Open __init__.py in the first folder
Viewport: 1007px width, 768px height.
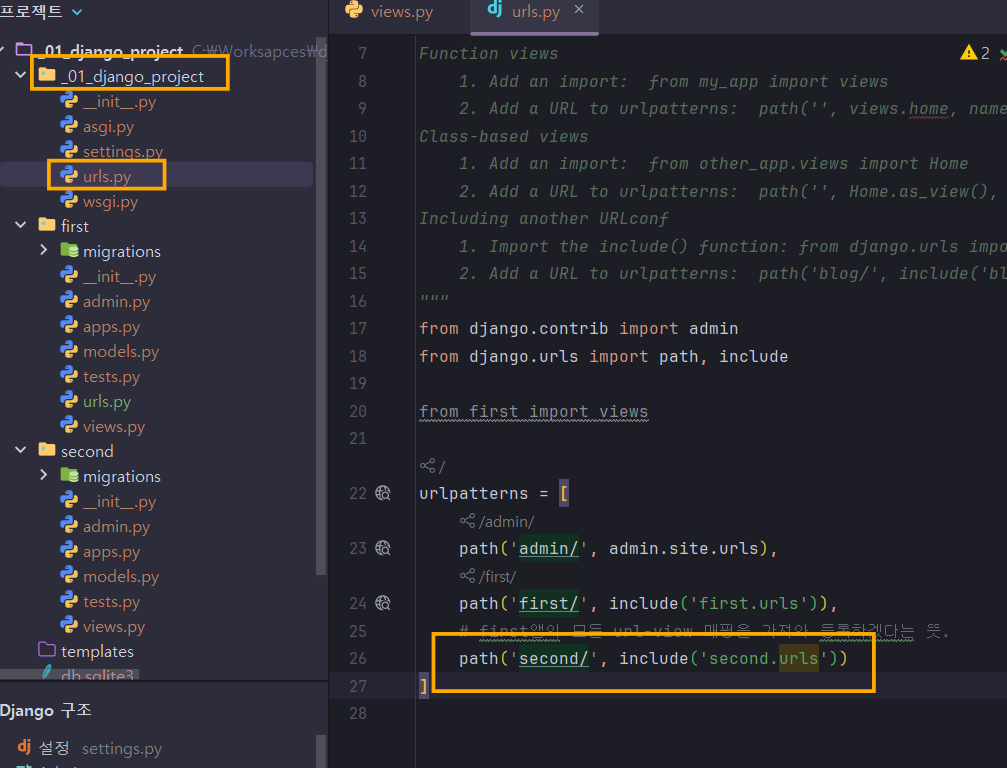pyautogui.click(x=119, y=277)
